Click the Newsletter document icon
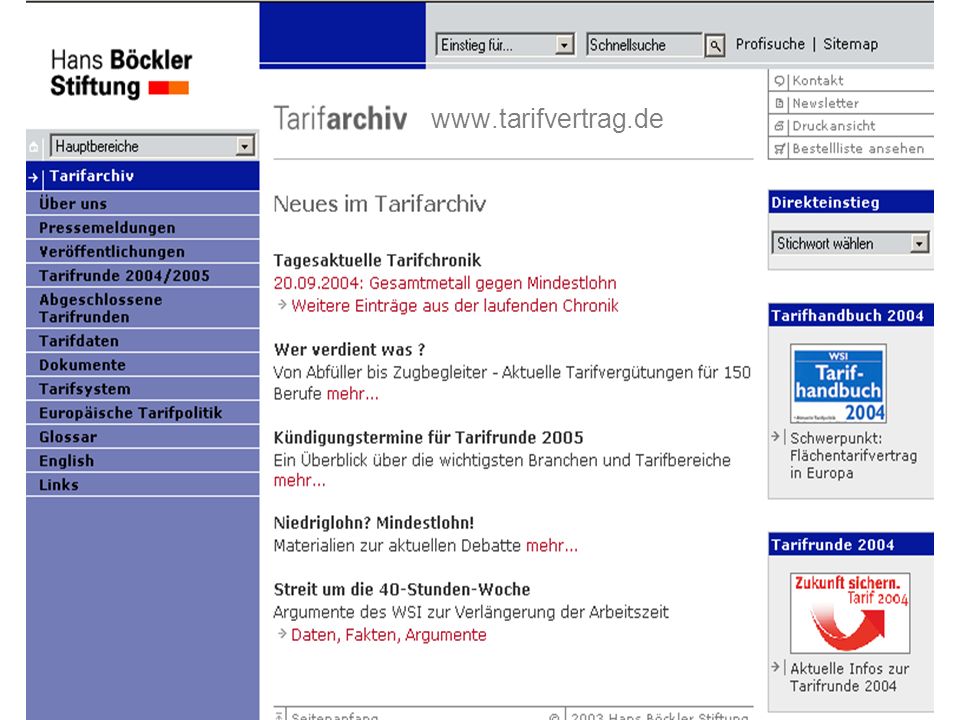960x720 pixels. 779,103
